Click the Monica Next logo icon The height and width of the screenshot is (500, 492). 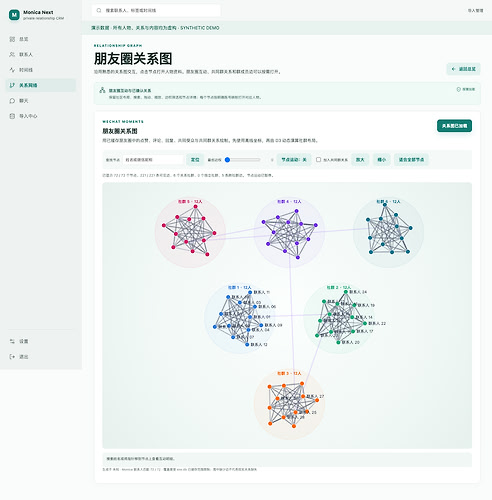point(14,15)
